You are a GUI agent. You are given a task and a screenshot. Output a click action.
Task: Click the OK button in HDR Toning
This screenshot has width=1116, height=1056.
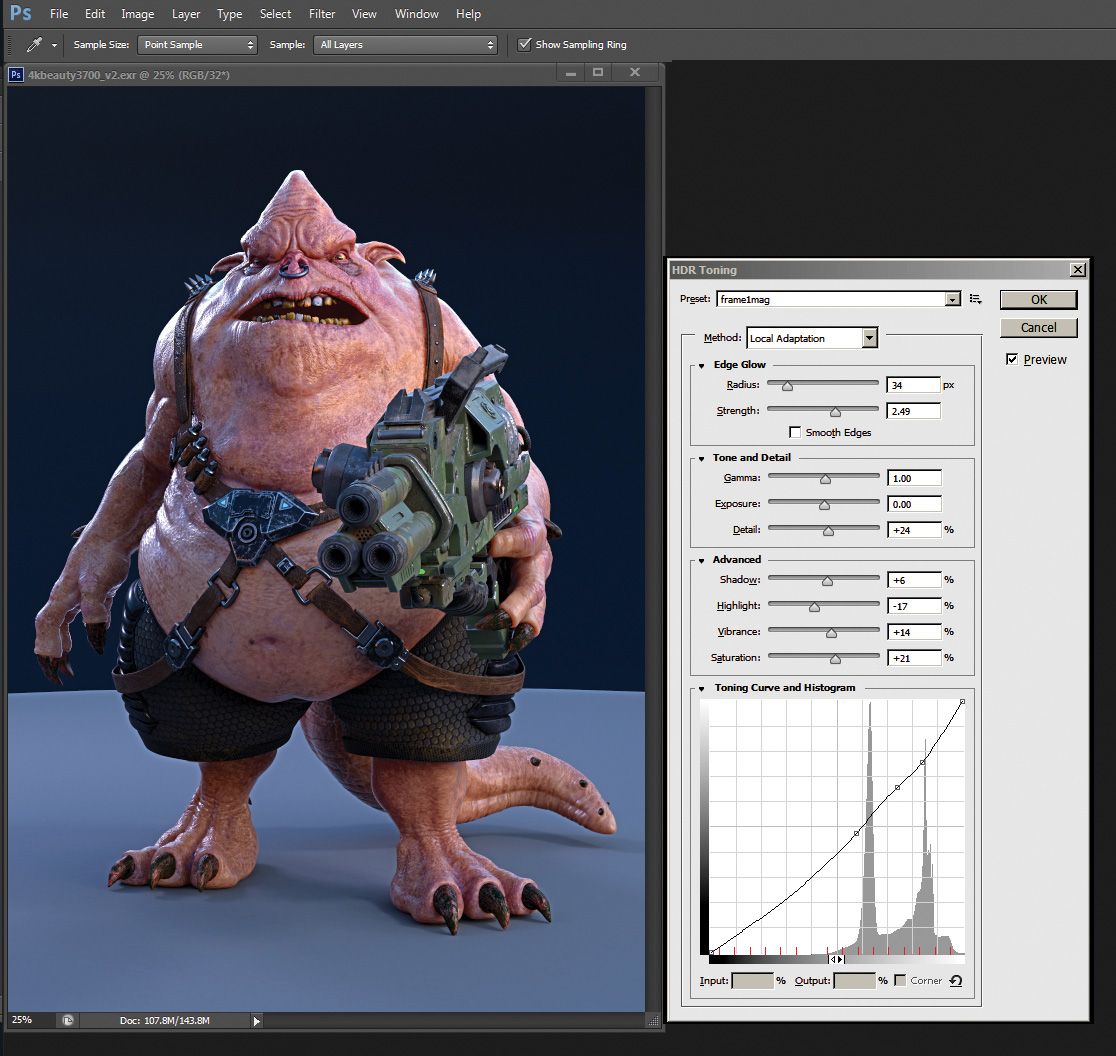pyautogui.click(x=1038, y=299)
